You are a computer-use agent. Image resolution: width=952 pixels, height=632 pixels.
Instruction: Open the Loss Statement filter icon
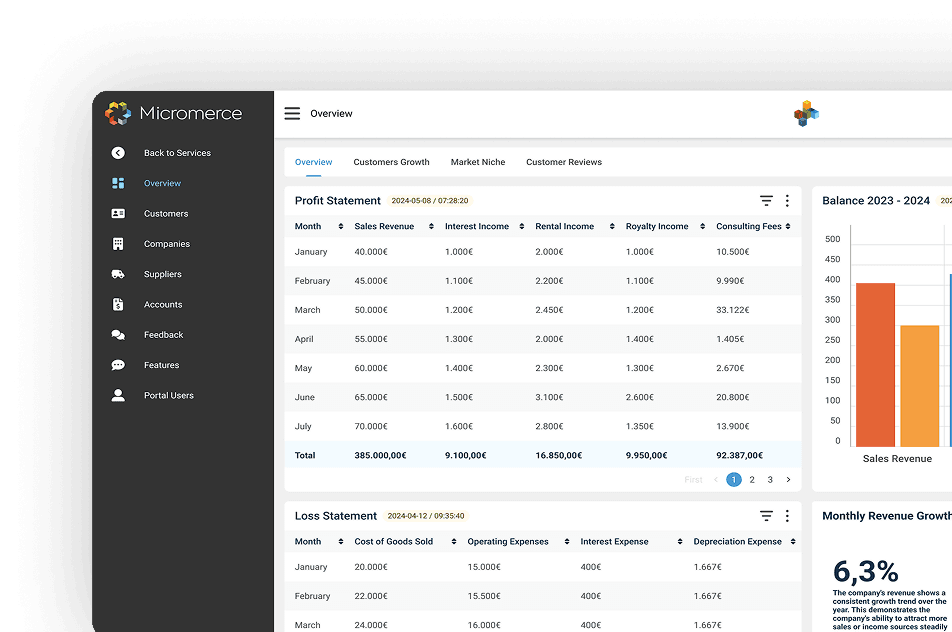[x=766, y=516]
